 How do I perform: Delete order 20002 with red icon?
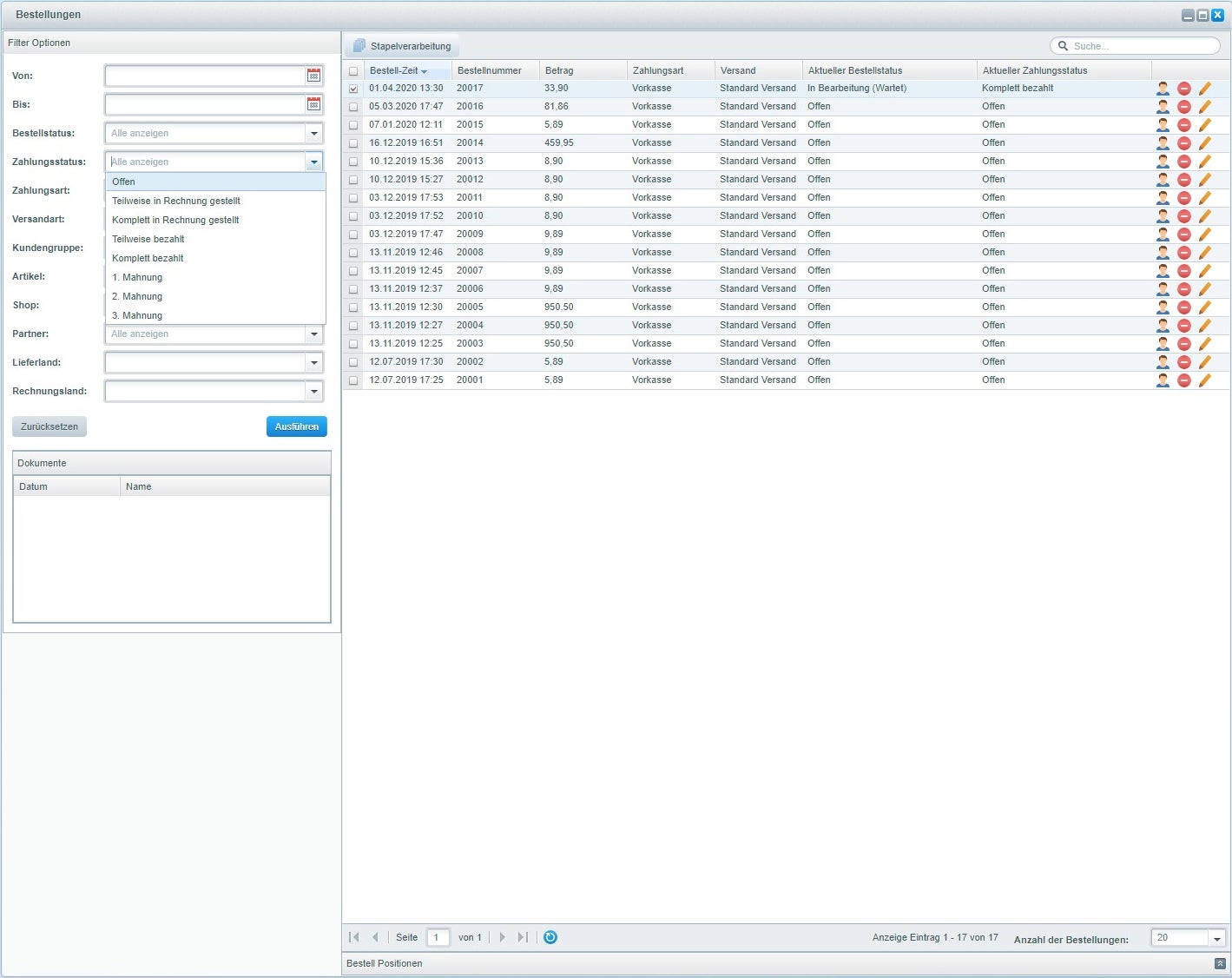coord(1183,362)
